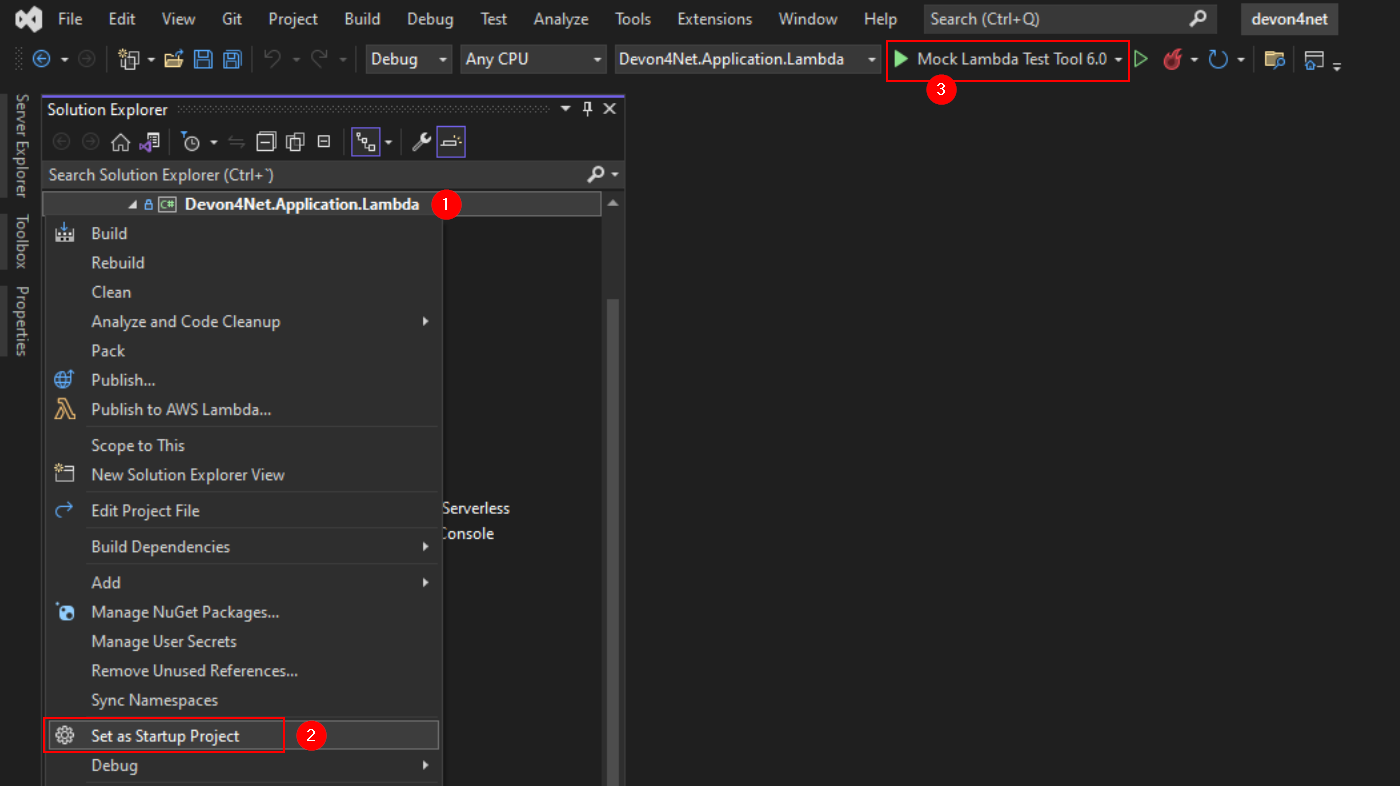This screenshot has height=786, width=1400.
Task: Click the Hot Reload flame icon
Action: [1172, 60]
